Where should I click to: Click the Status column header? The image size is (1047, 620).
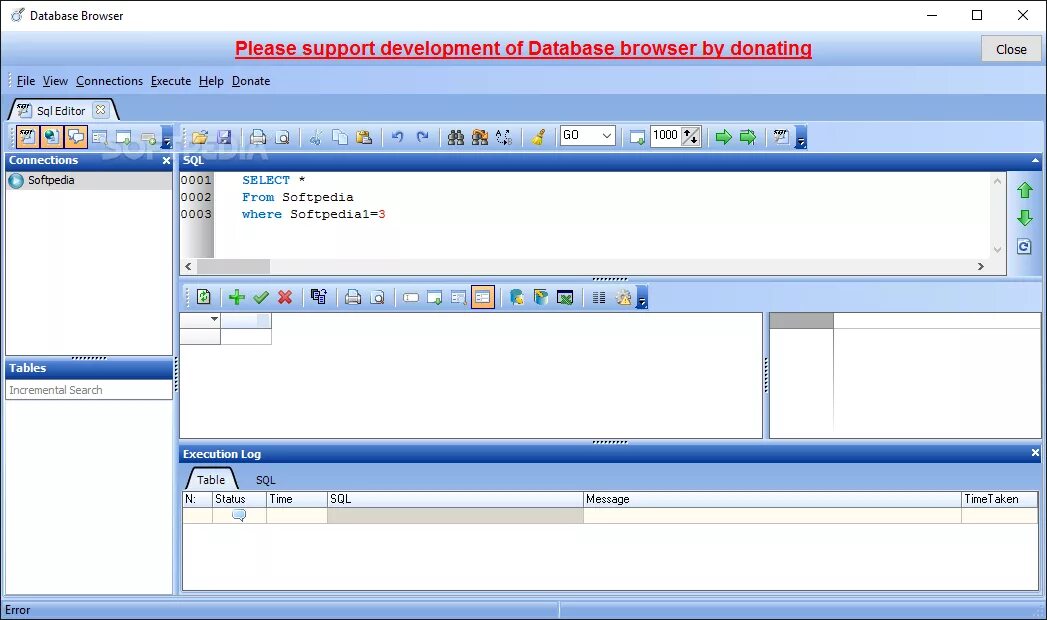point(239,499)
